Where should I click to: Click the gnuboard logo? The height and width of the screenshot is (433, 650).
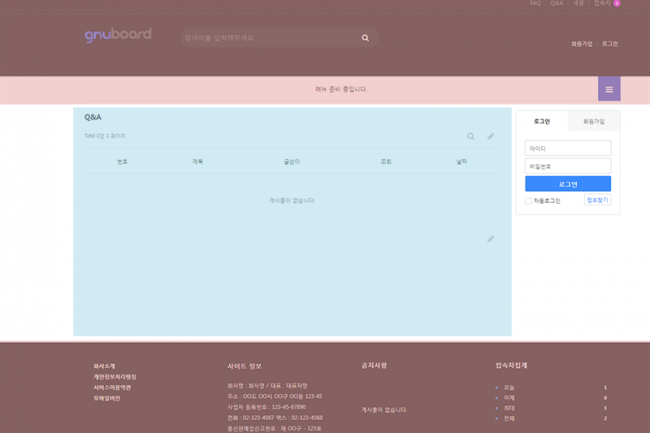[118, 35]
